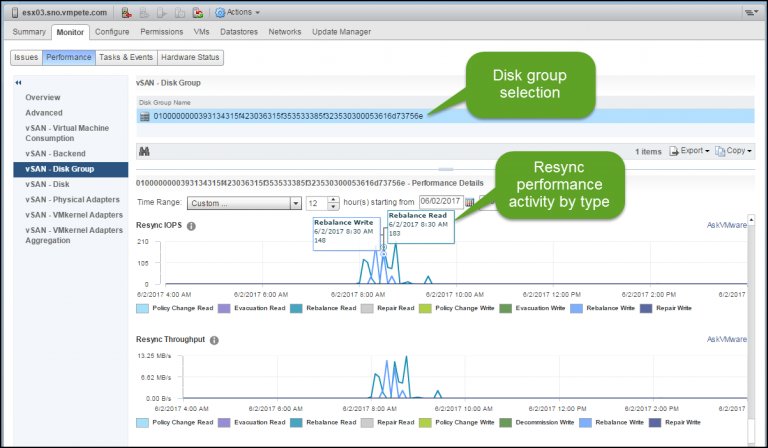Screen dimensions: 768x448
Task: Open vSAN - Disk view
Action: (x=47, y=185)
